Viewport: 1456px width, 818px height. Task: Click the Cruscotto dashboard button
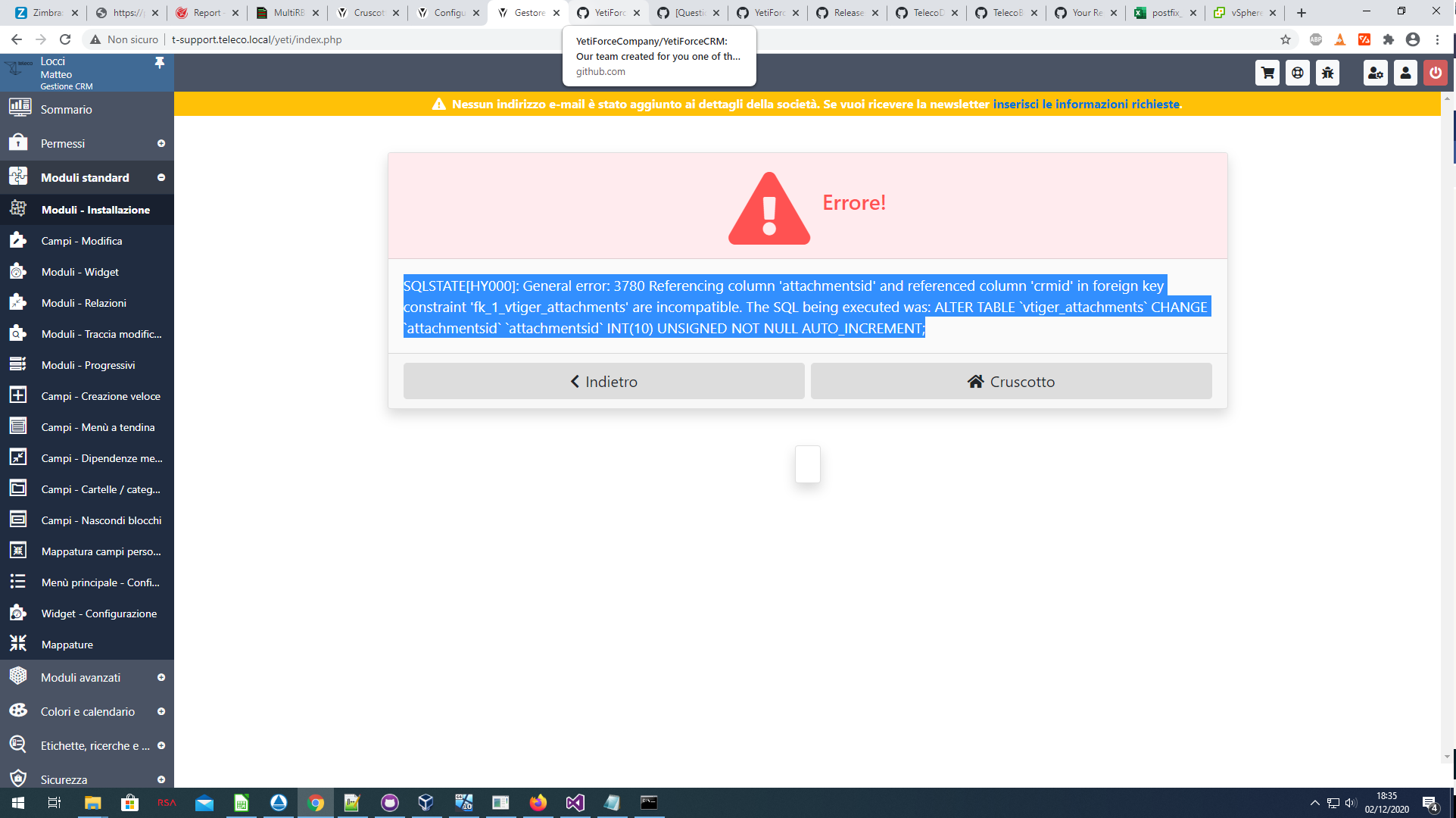point(1011,382)
